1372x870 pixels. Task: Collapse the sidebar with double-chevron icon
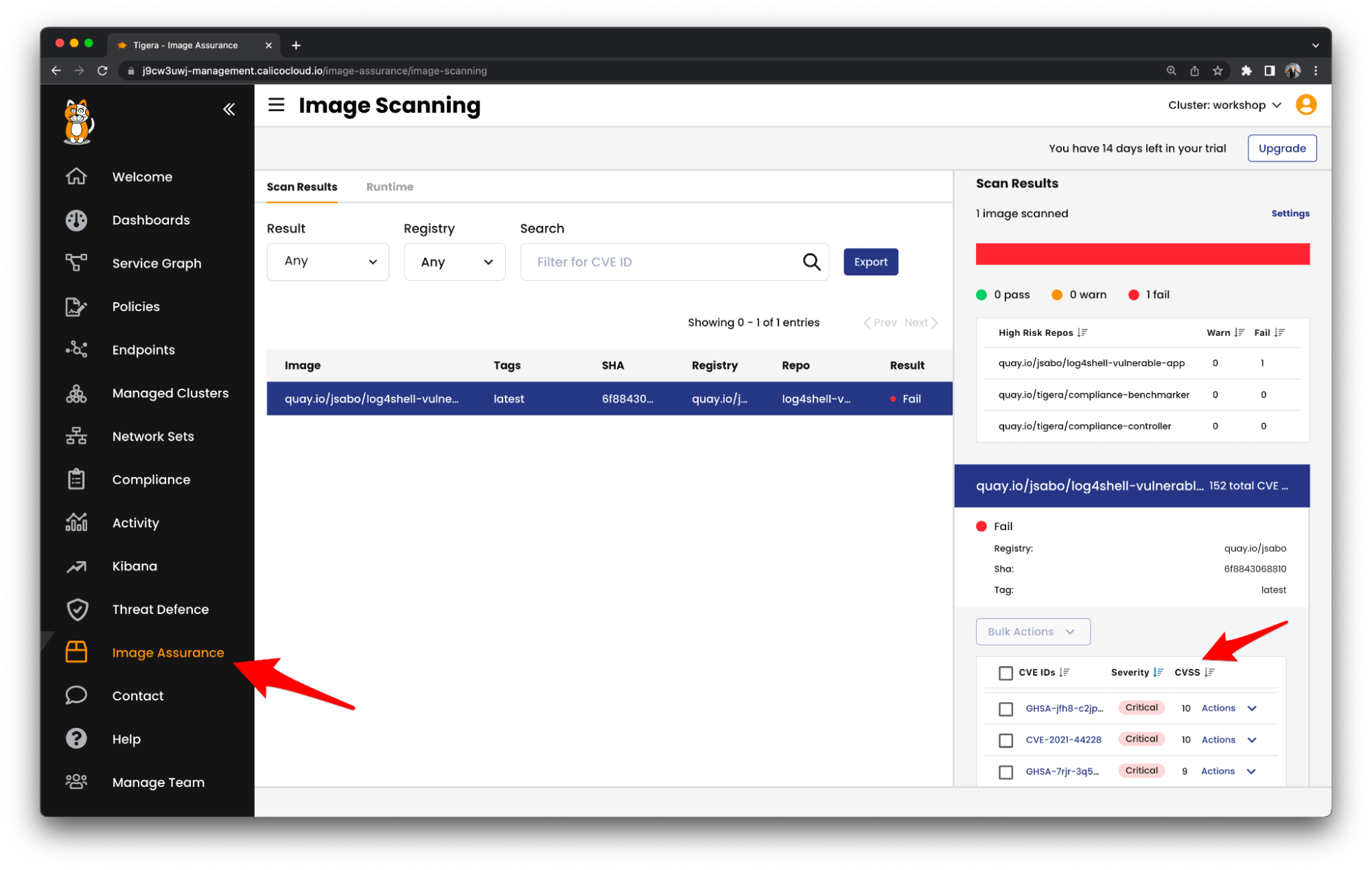(229, 109)
